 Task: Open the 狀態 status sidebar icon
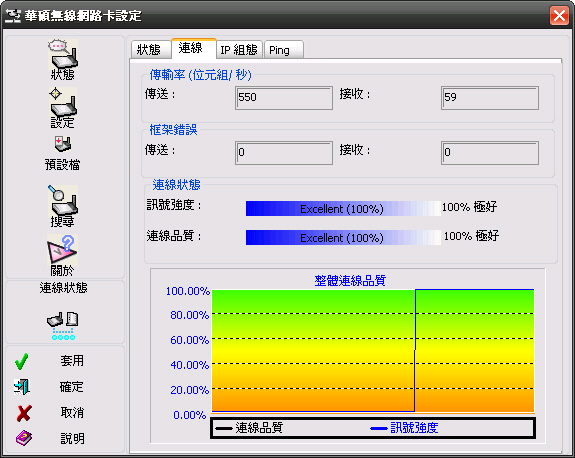pos(63,60)
